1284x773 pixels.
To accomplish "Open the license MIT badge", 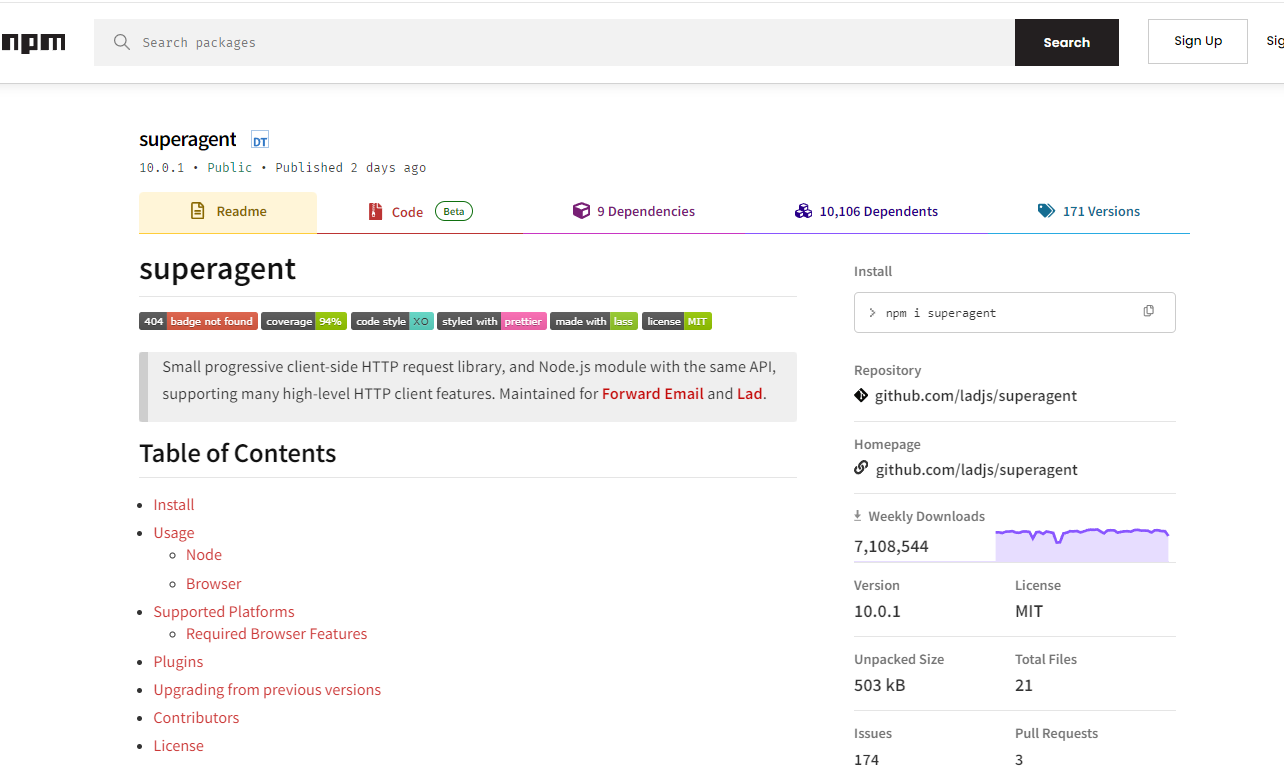I will pyautogui.click(x=677, y=321).
